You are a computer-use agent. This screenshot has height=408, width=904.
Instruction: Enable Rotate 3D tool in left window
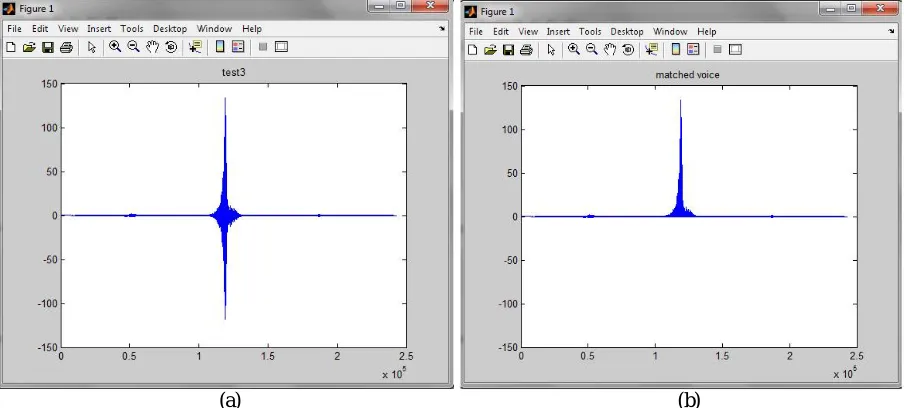171,47
